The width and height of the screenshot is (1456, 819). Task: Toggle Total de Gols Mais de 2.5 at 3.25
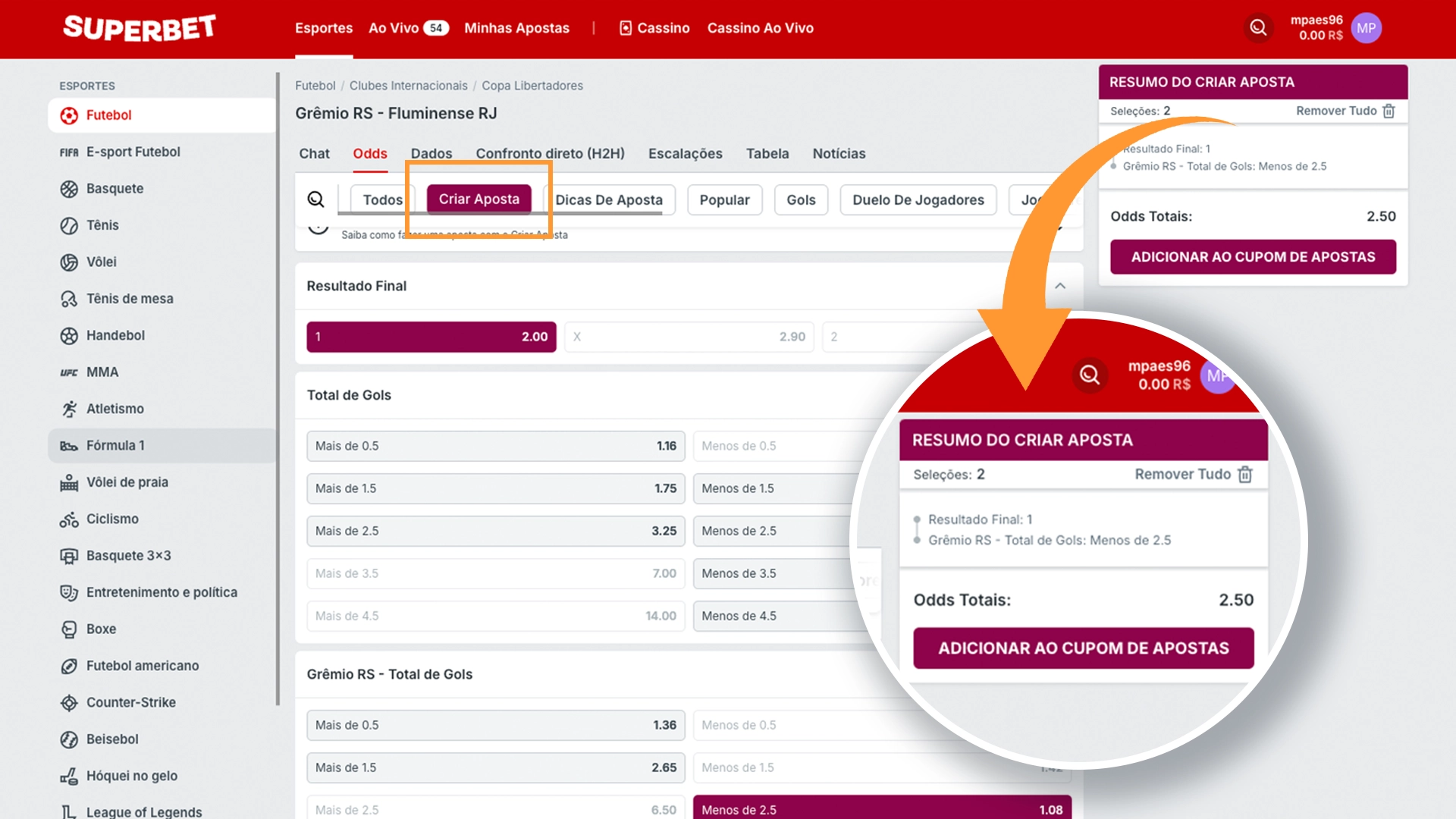point(496,531)
